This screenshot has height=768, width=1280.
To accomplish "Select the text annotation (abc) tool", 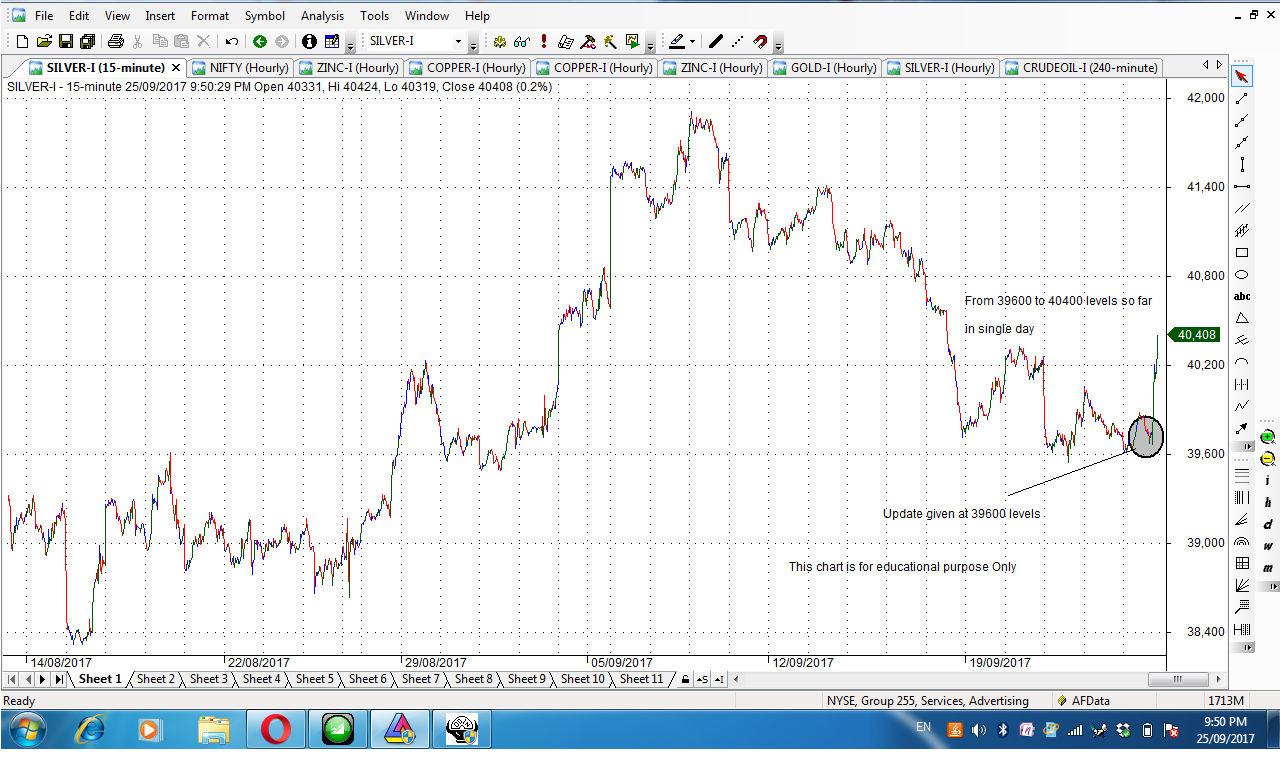I will (x=1242, y=295).
